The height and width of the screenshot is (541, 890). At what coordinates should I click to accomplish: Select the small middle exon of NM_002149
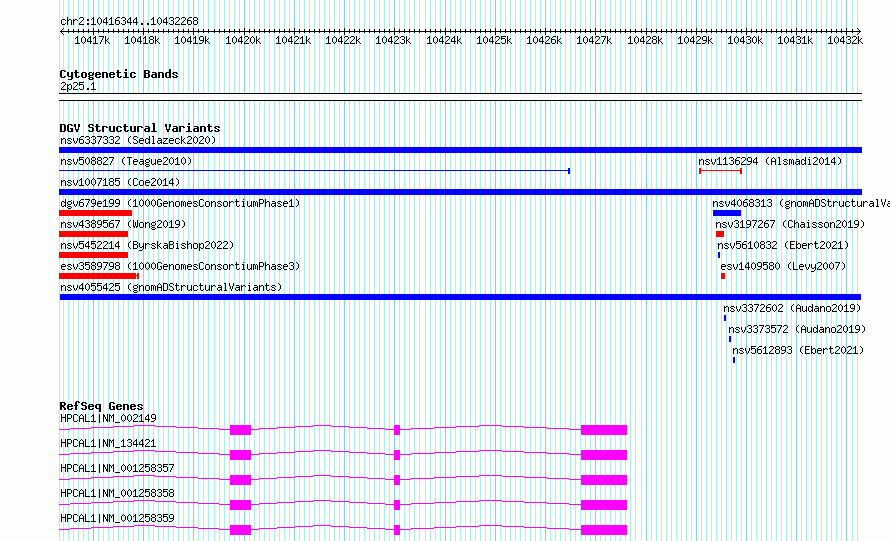pyautogui.click(x=397, y=430)
